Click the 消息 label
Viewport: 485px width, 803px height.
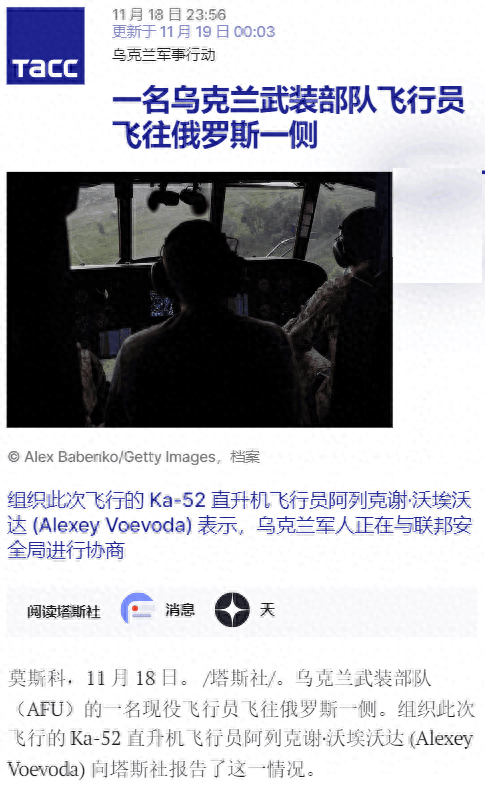tap(180, 609)
